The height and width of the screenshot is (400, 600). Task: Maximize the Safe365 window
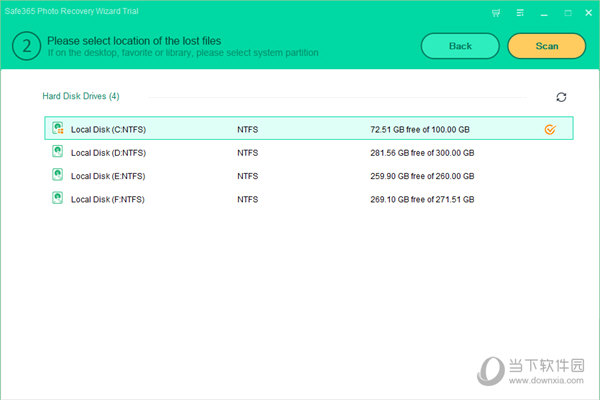click(568, 13)
